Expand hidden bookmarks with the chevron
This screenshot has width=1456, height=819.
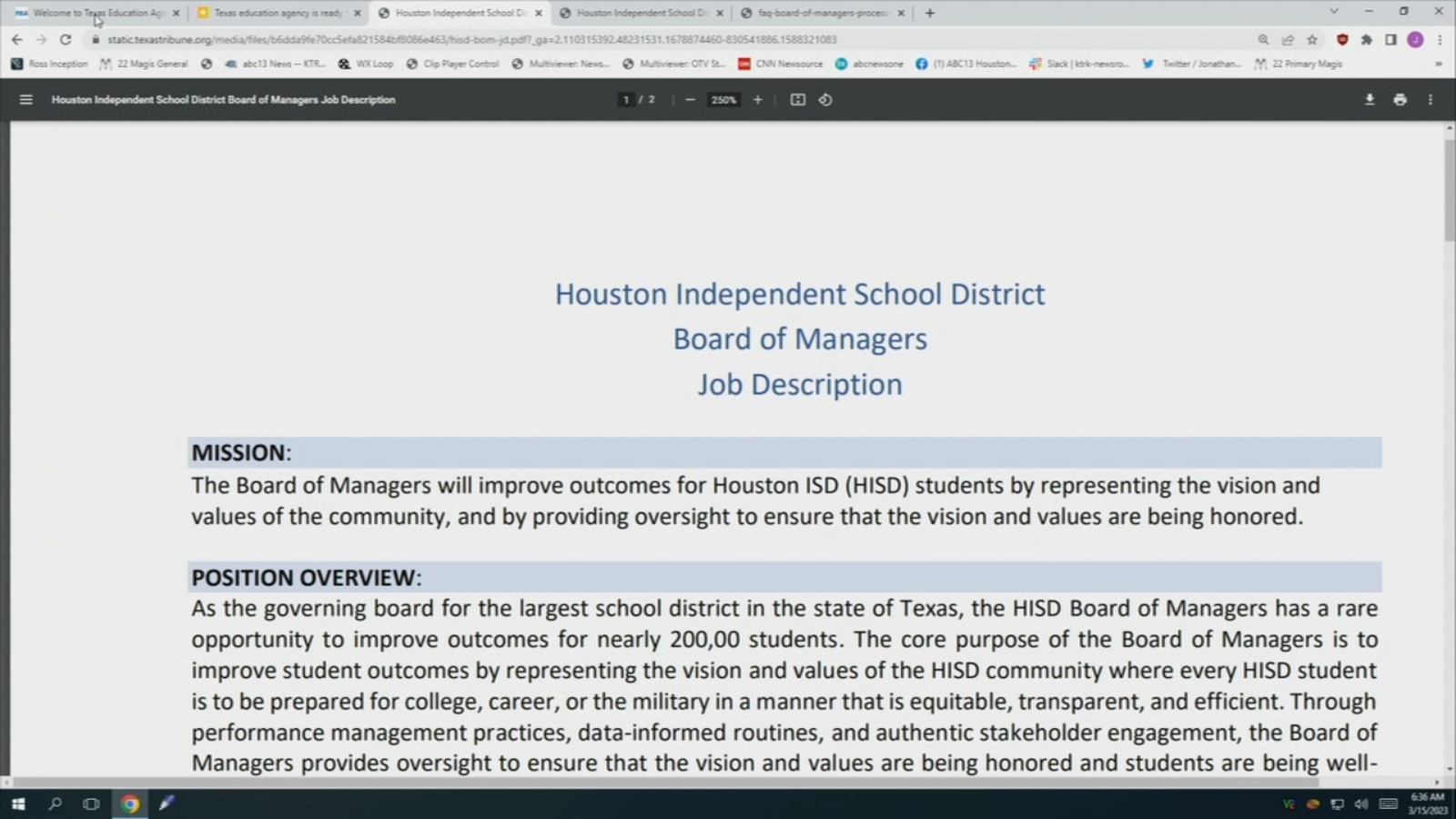click(x=1440, y=64)
